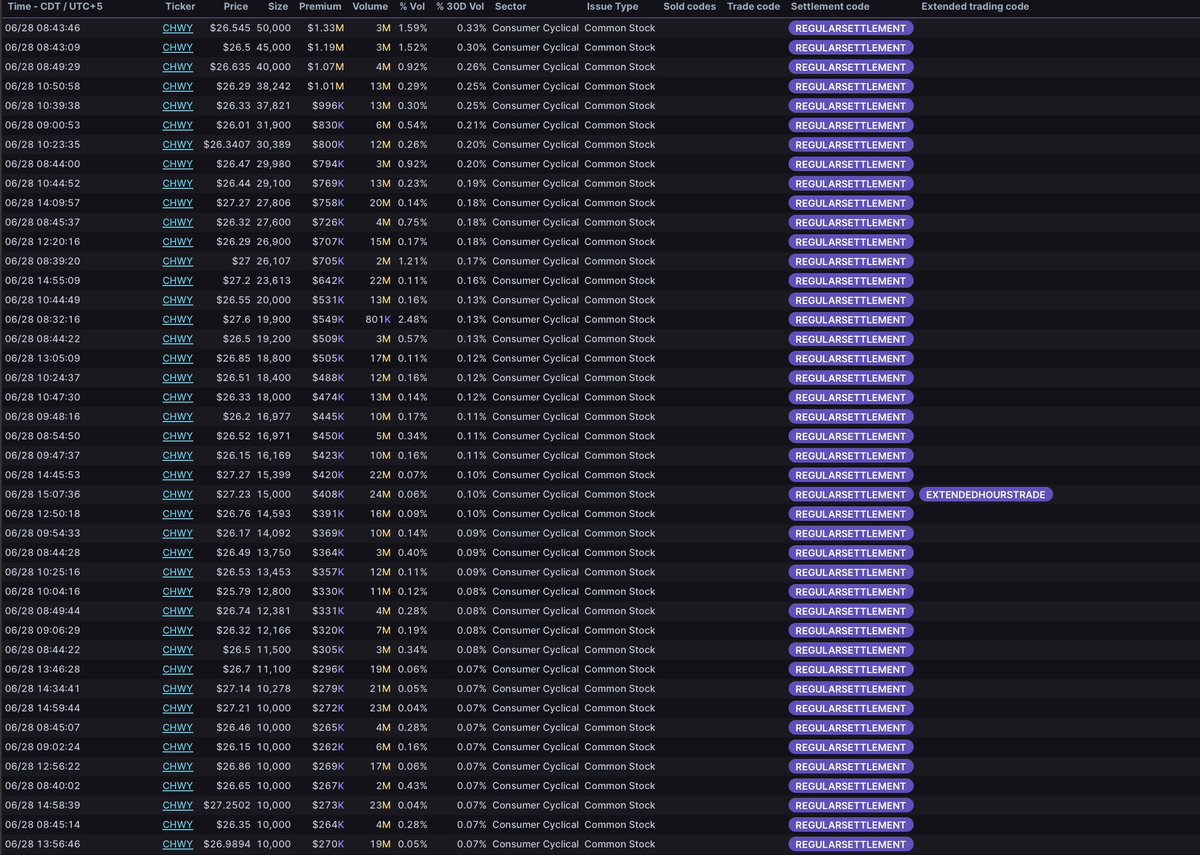Click the volume 24M in the 15:07:36 row

[x=380, y=495]
